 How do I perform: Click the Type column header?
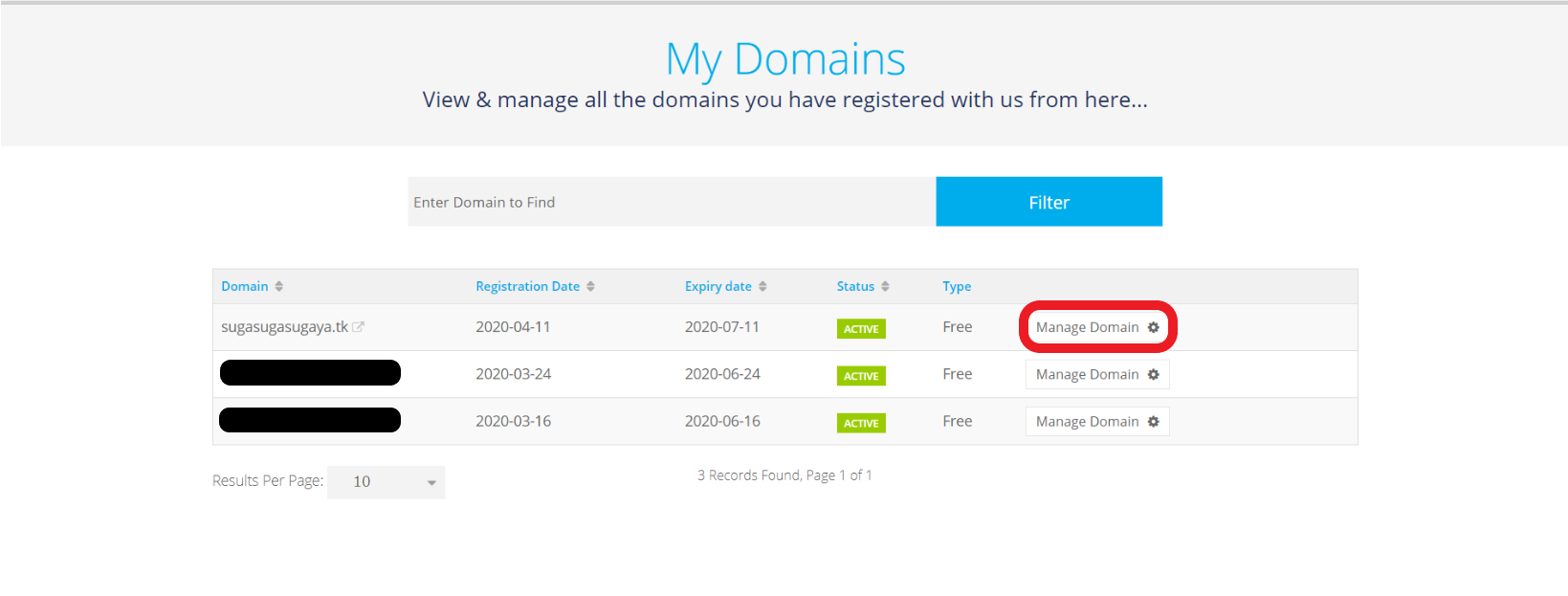coord(956,286)
